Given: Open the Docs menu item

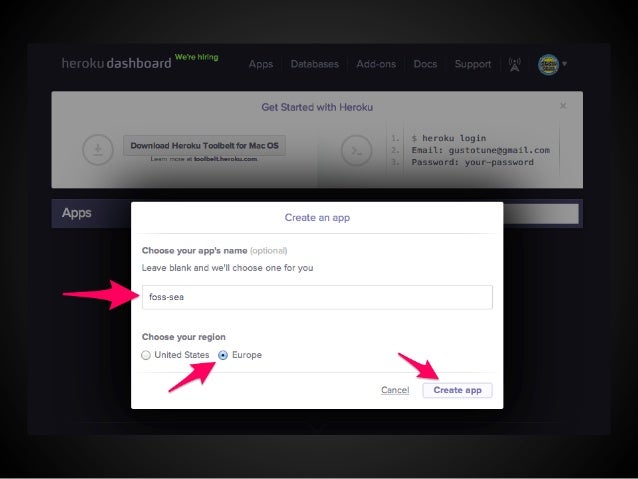Looking at the screenshot, I should [425, 64].
